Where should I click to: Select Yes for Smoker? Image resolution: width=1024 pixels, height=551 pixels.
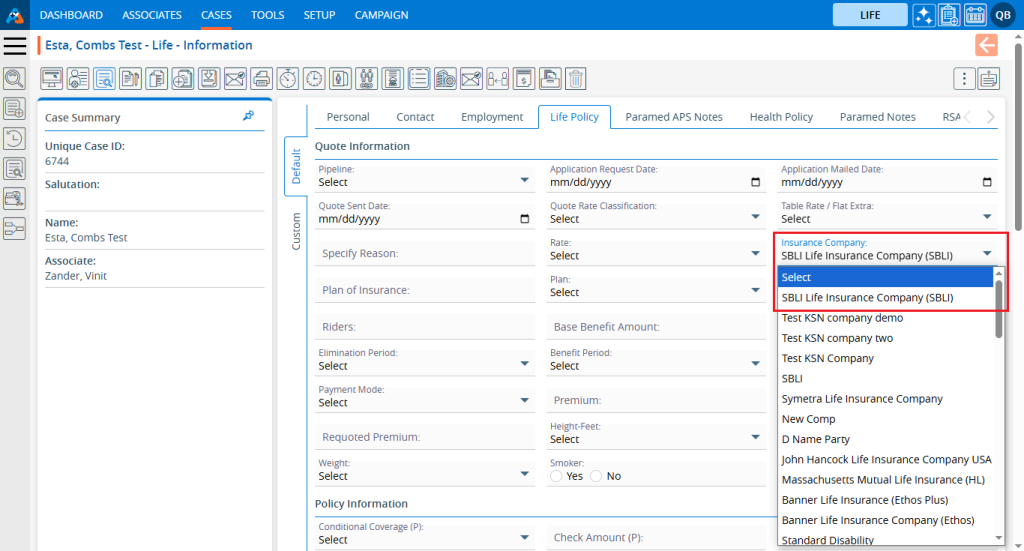pyautogui.click(x=556, y=476)
